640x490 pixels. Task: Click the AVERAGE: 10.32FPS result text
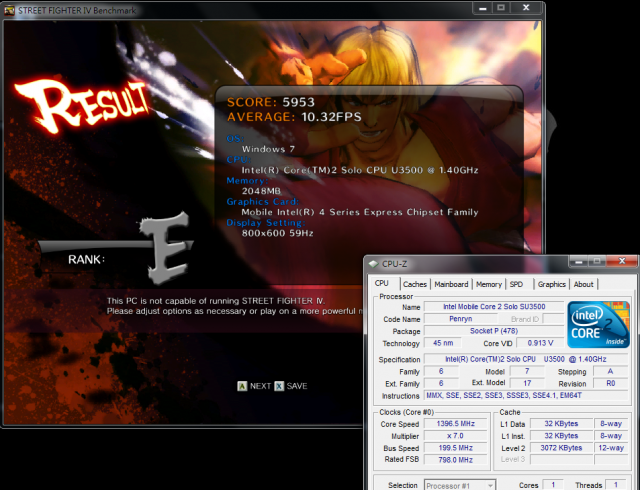[294, 117]
